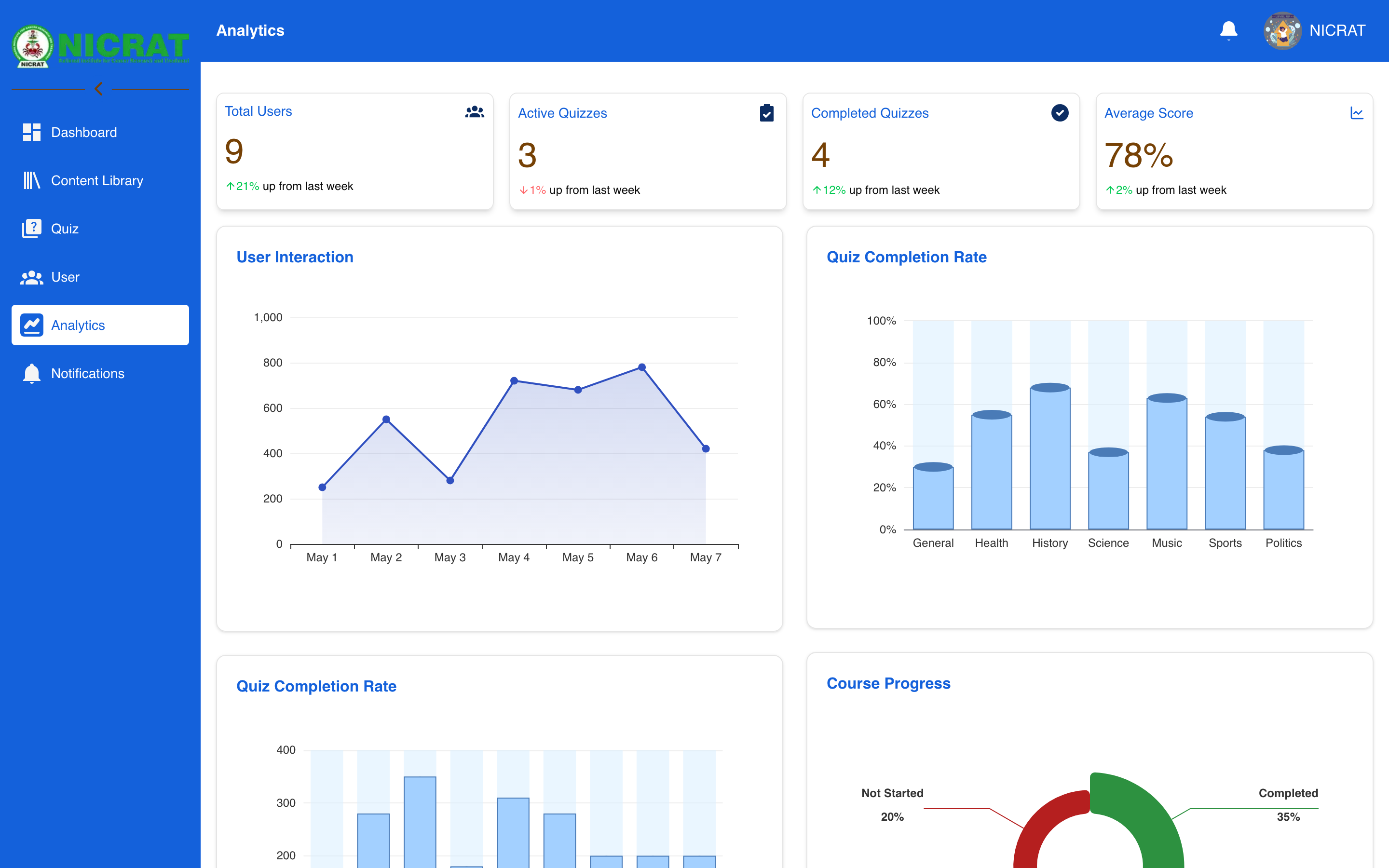Click the green 12% up indicator
1389x868 pixels.
[829, 190]
